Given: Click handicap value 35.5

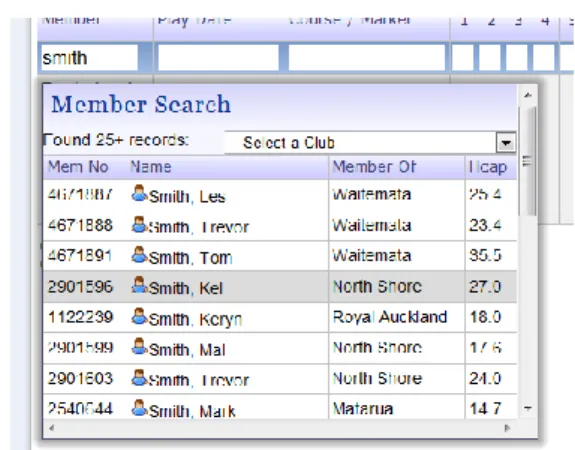Looking at the screenshot, I should pos(485,256).
